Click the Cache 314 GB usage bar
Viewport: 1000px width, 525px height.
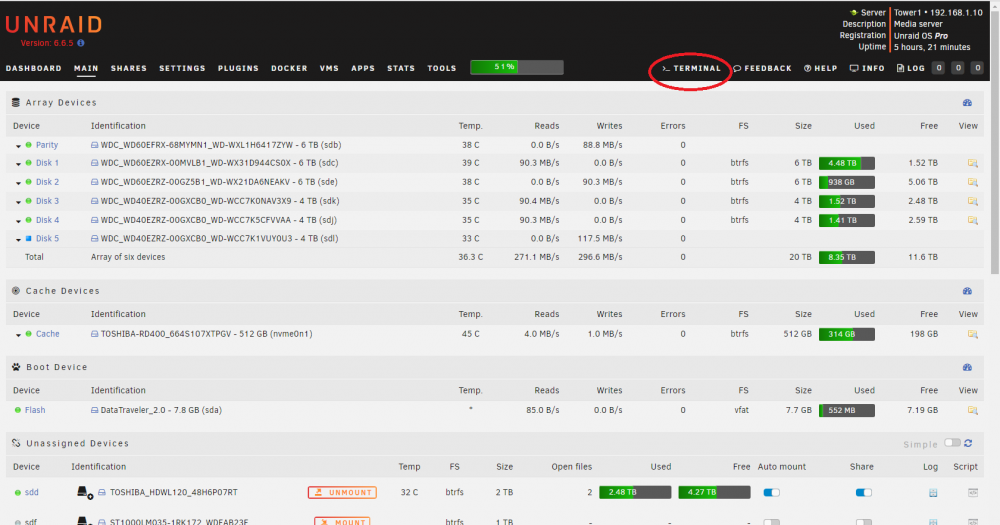pos(846,334)
